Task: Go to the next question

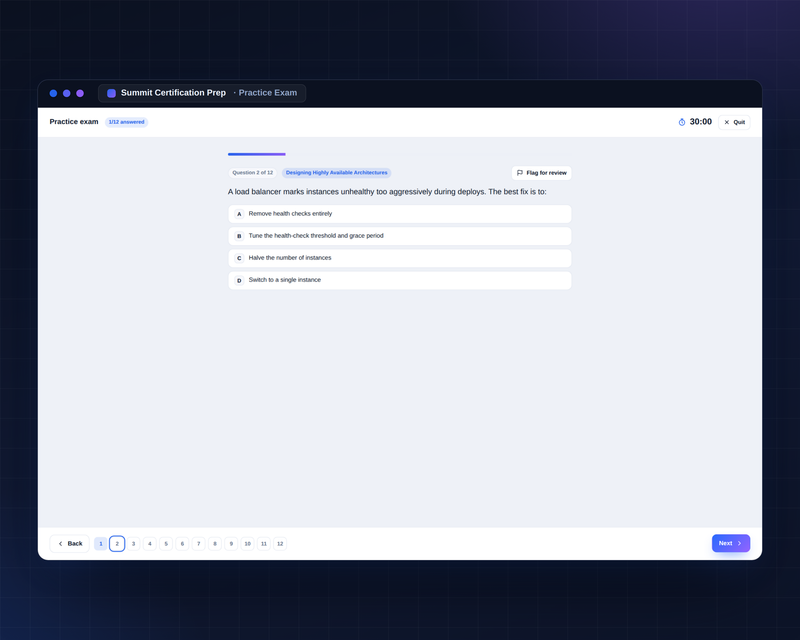Action: click(x=731, y=543)
